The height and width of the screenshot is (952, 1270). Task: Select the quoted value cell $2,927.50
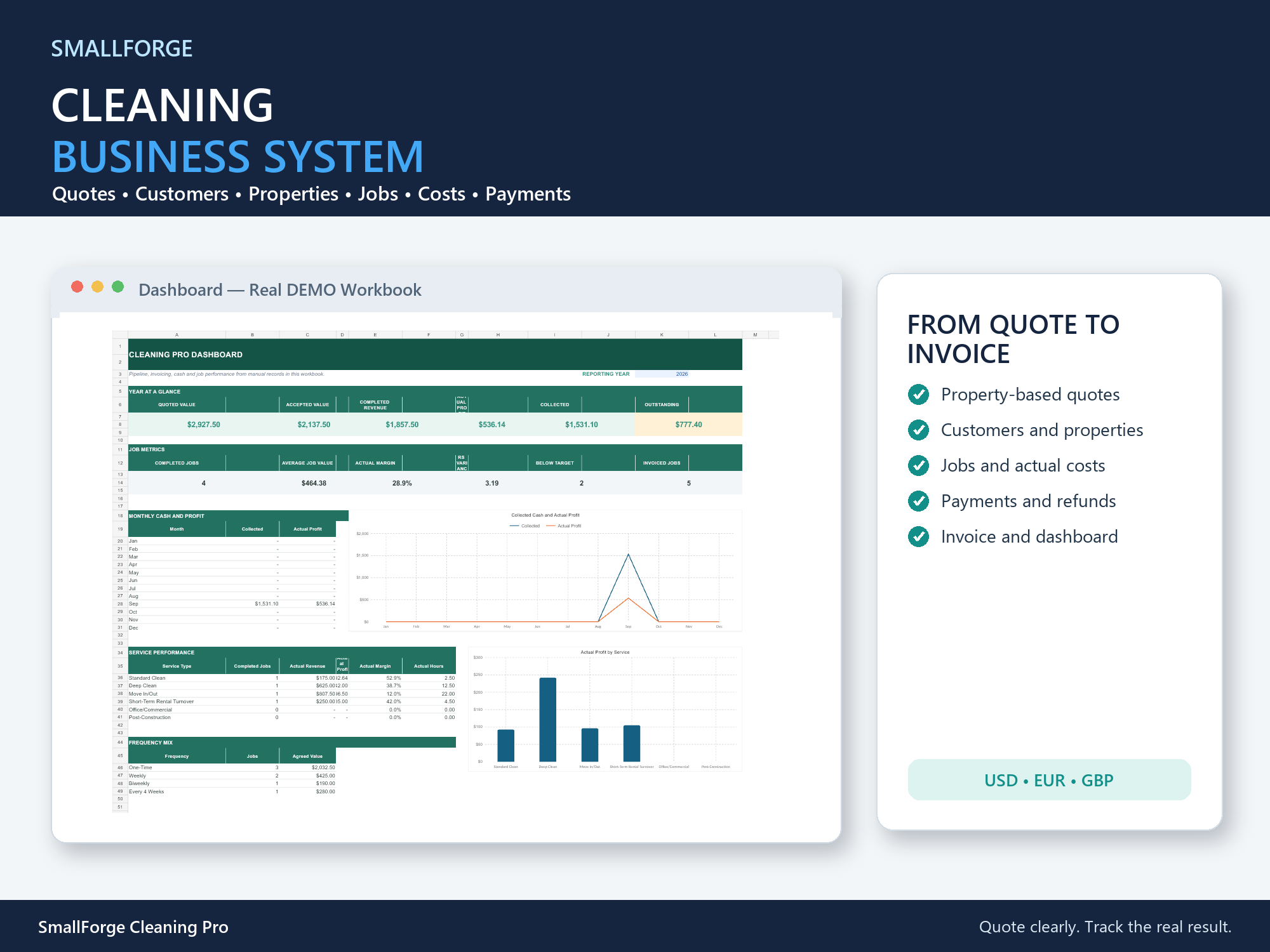(203, 425)
